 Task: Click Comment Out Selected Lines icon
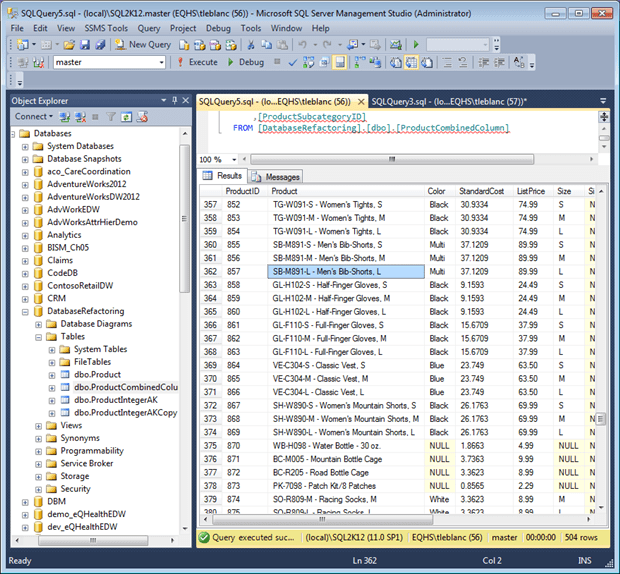[447, 62]
